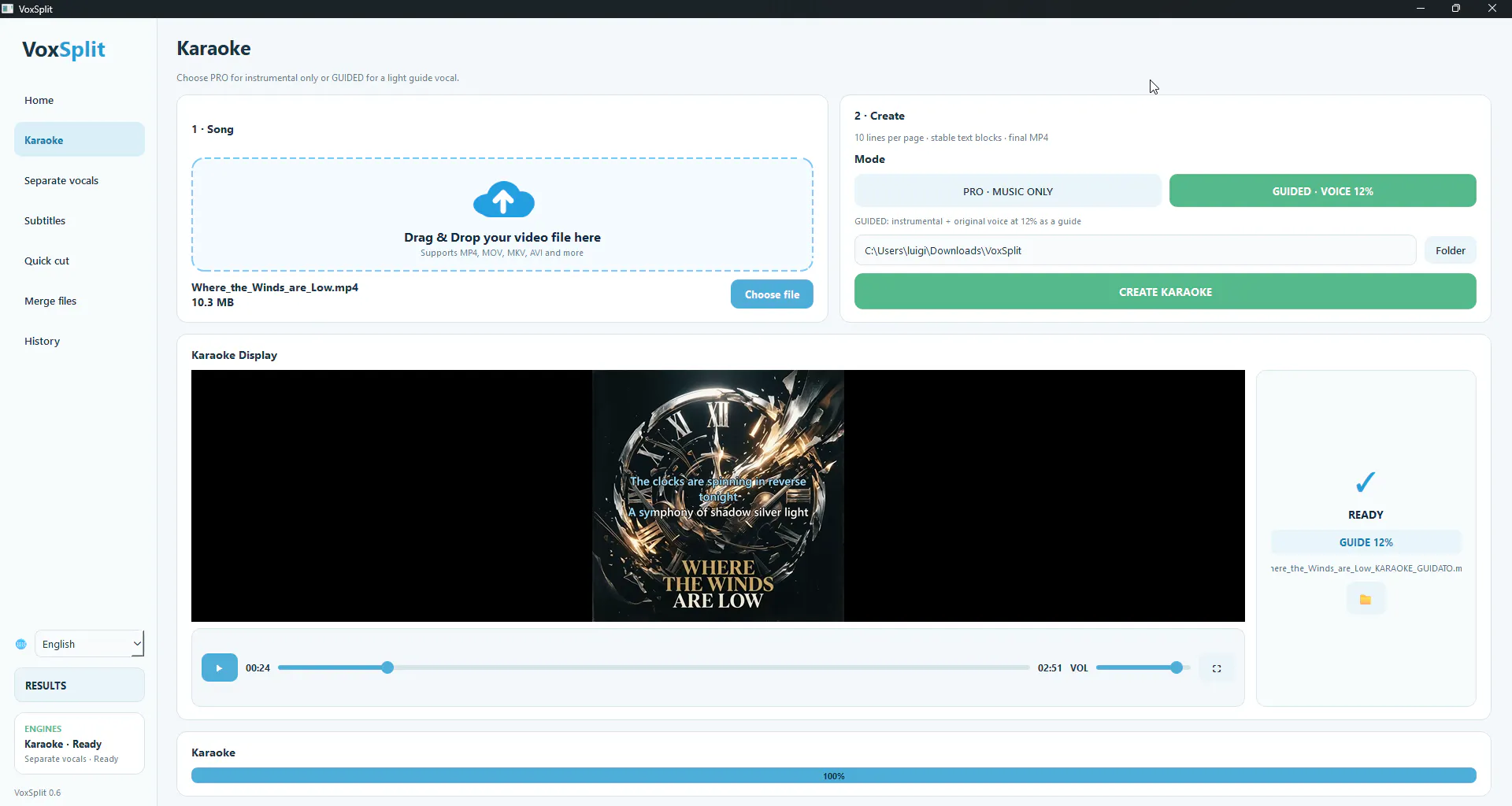Open the Karaoke section in sidebar

click(80, 140)
